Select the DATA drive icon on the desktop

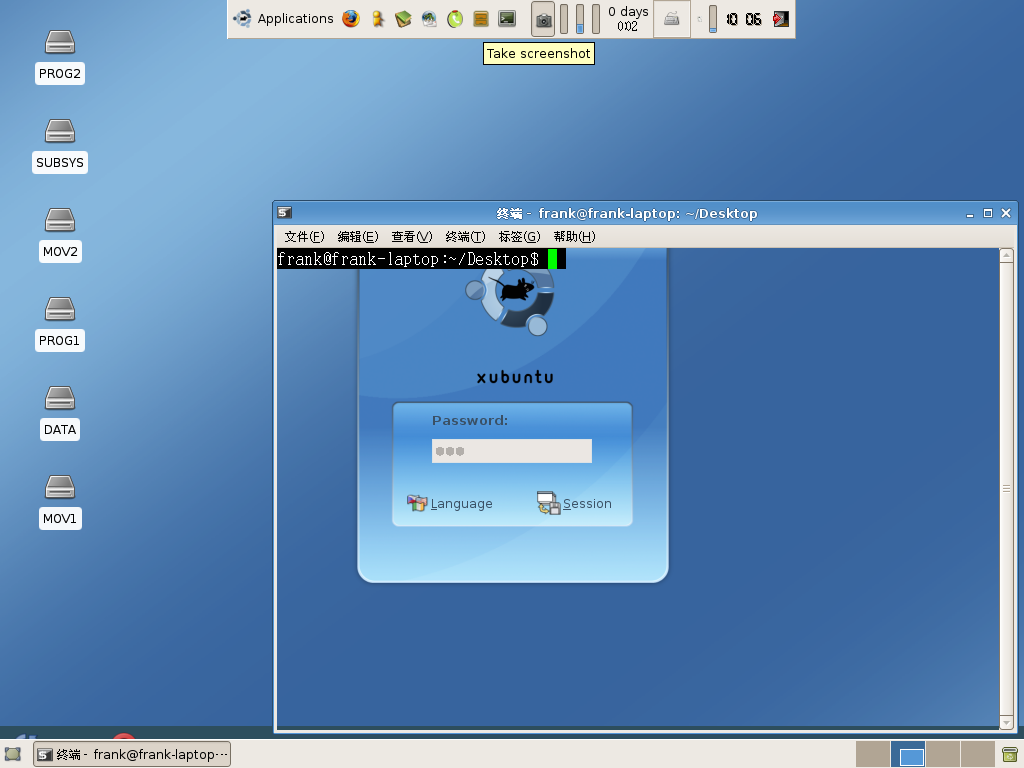59,412
